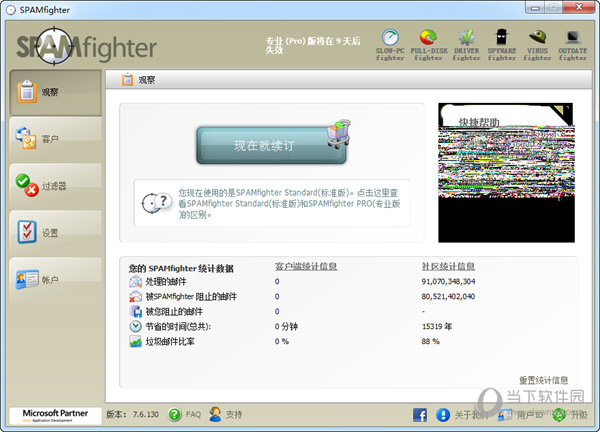Click the 处理的邮件 row icon
The height and width of the screenshot is (432, 600).
coord(135,282)
